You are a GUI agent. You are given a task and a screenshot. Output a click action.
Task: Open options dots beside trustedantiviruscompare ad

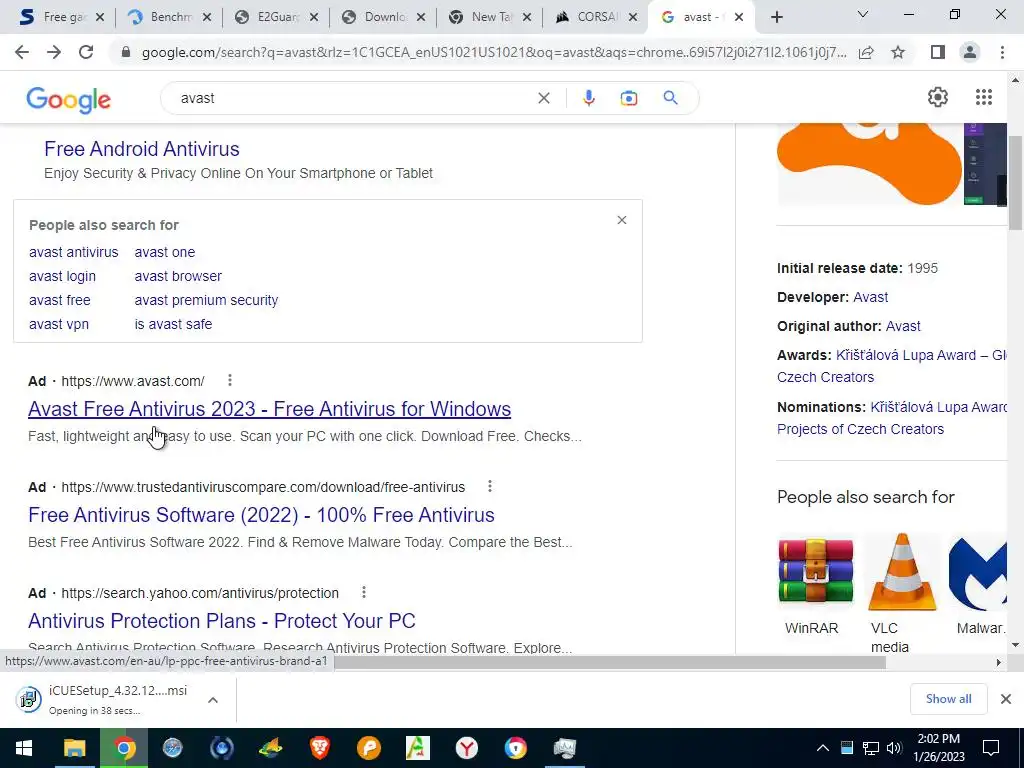(x=489, y=486)
